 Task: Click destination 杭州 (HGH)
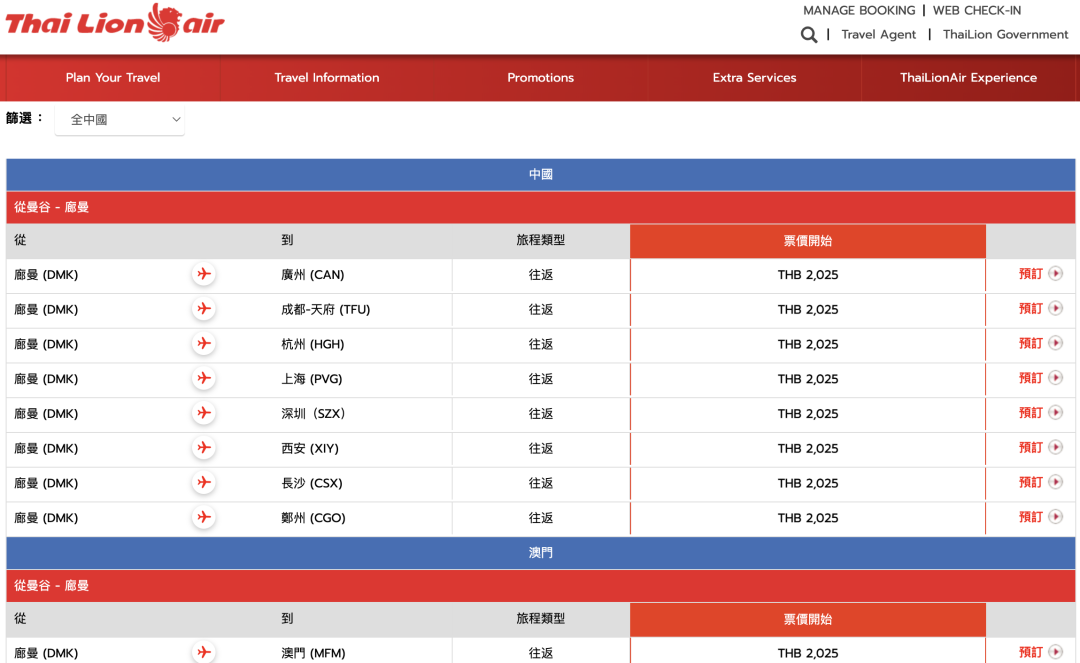pos(313,344)
